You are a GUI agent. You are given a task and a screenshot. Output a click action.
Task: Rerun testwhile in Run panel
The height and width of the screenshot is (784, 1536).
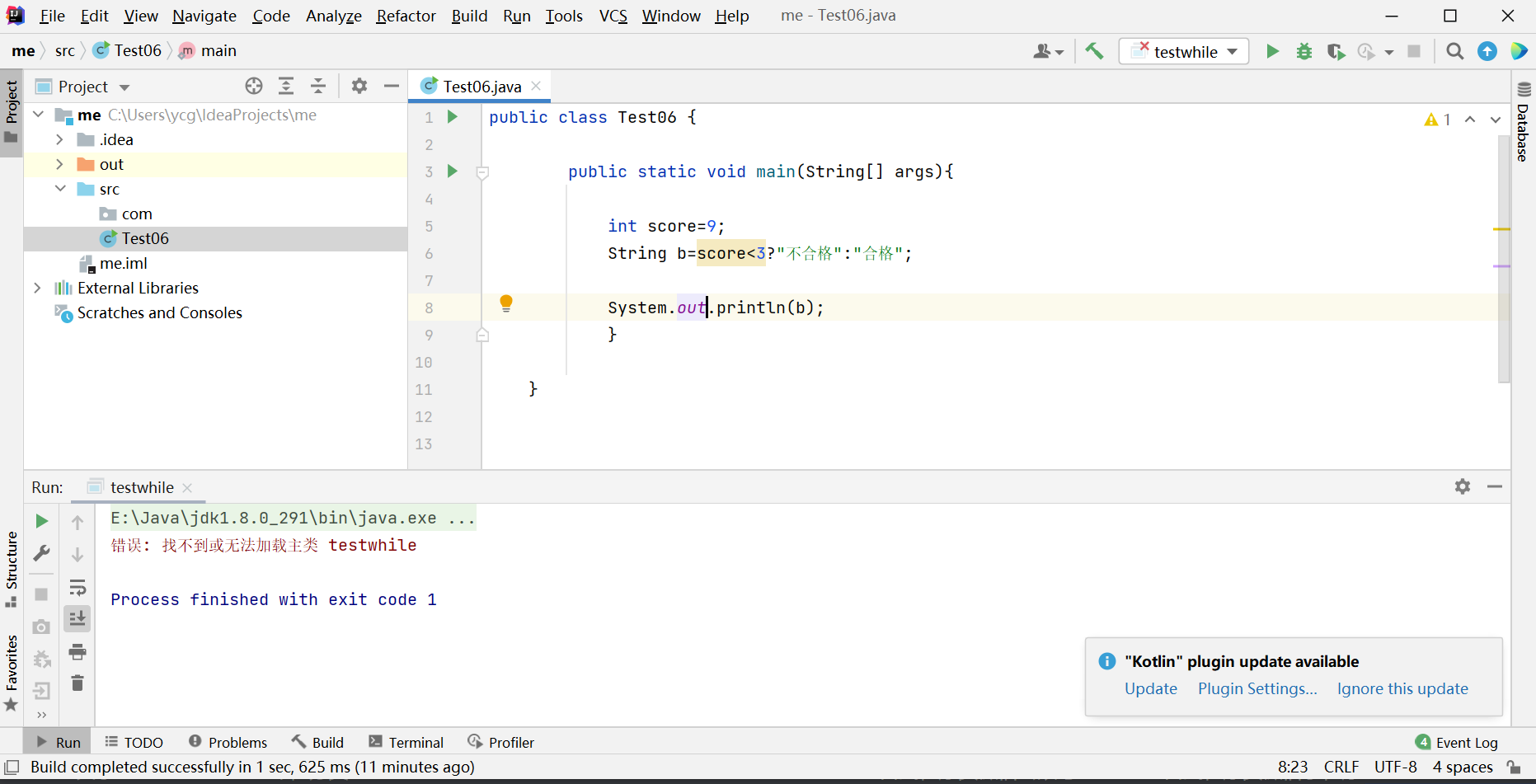coord(41,521)
